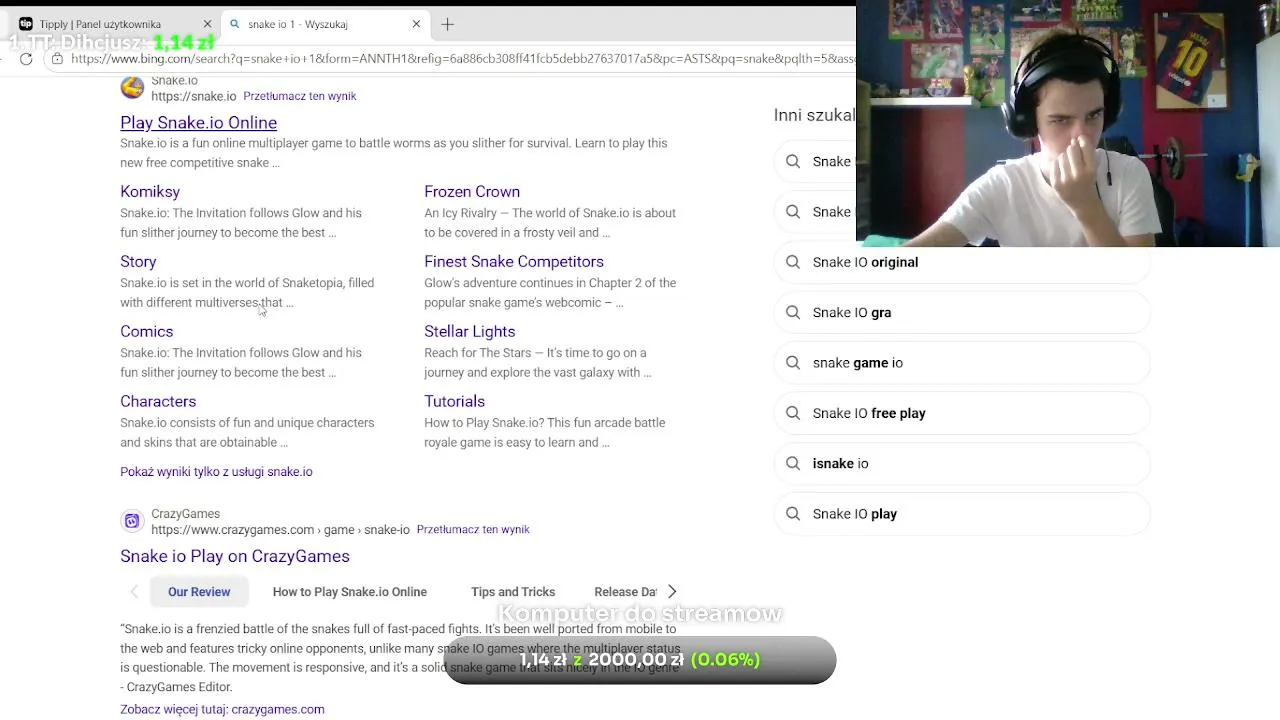Search related query Snake IO free play
Screen dimensions: 1280x720
click(961, 413)
